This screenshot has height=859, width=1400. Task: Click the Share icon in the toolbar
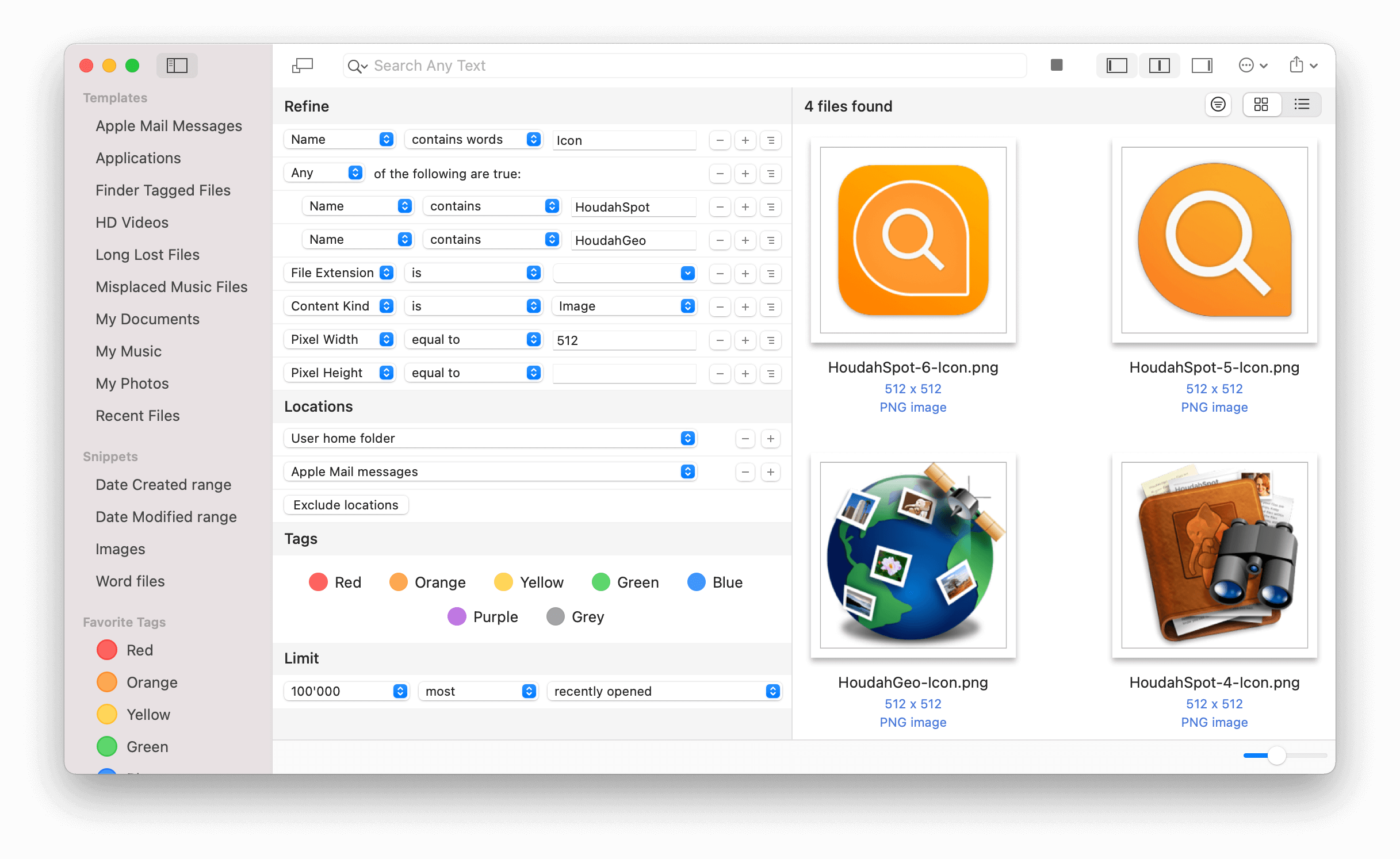1301,65
